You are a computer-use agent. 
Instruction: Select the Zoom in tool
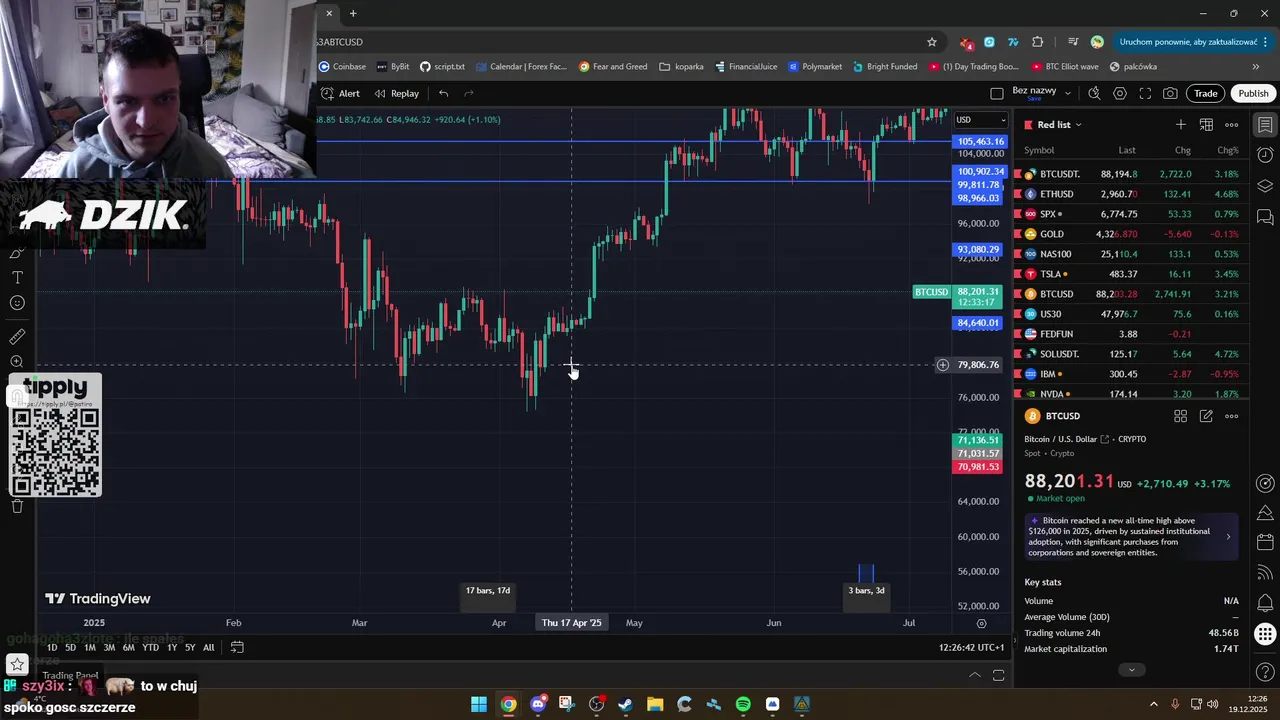[x=17, y=362]
